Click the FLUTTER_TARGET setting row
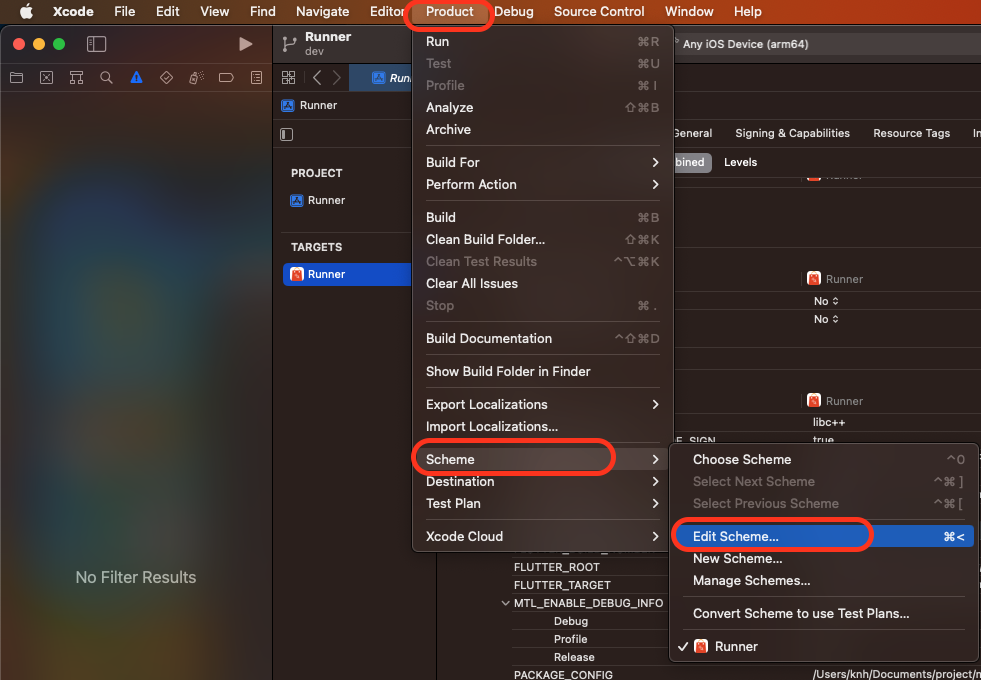 click(x=562, y=586)
